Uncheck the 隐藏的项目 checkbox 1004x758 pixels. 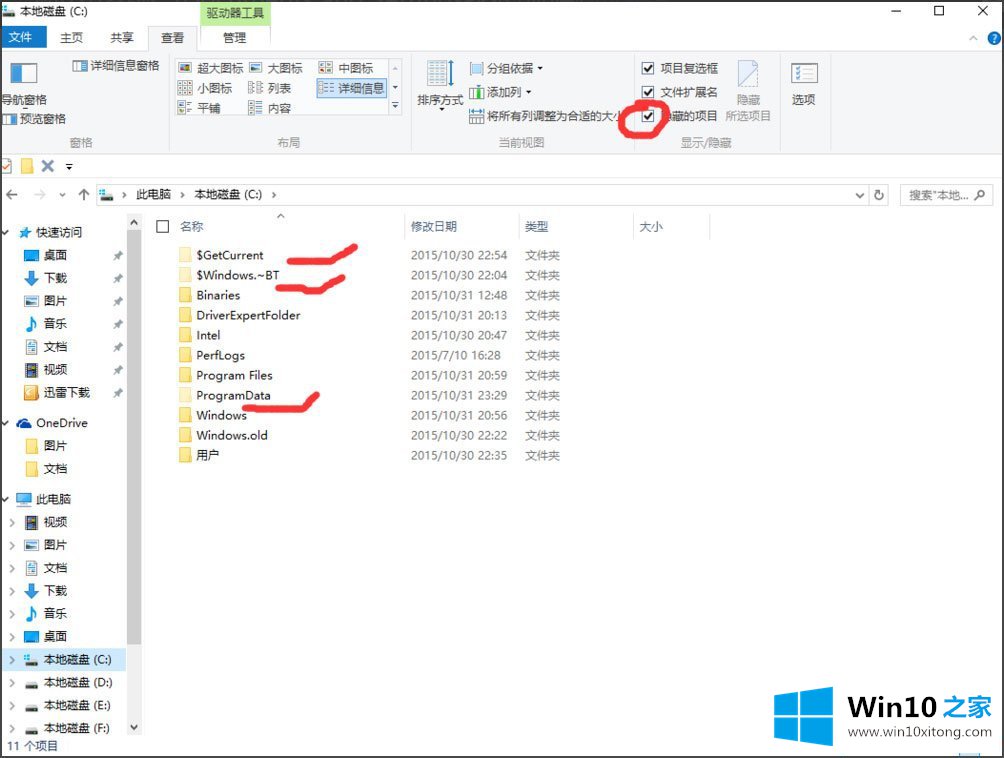point(648,116)
